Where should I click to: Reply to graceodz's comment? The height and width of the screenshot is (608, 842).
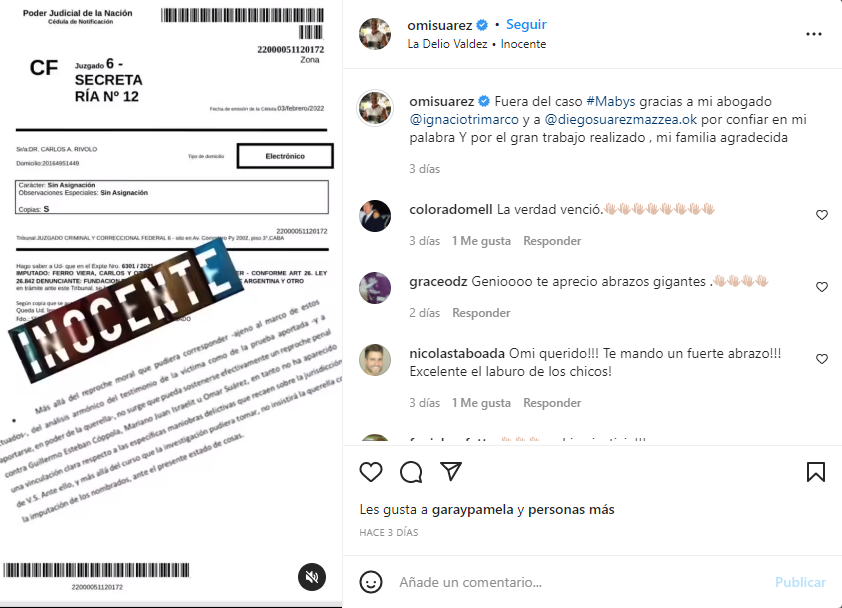(x=481, y=313)
